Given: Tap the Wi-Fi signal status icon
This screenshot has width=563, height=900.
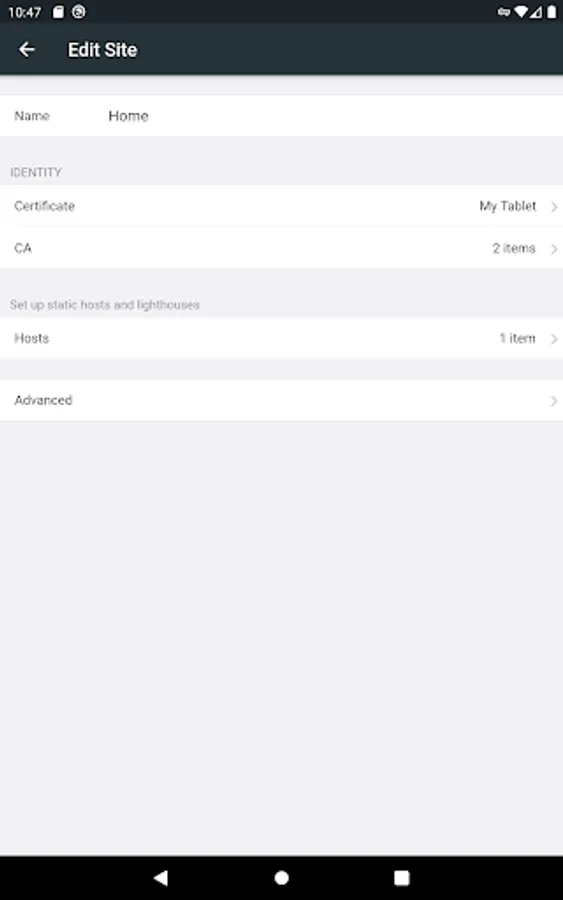Looking at the screenshot, I should 521,11.
